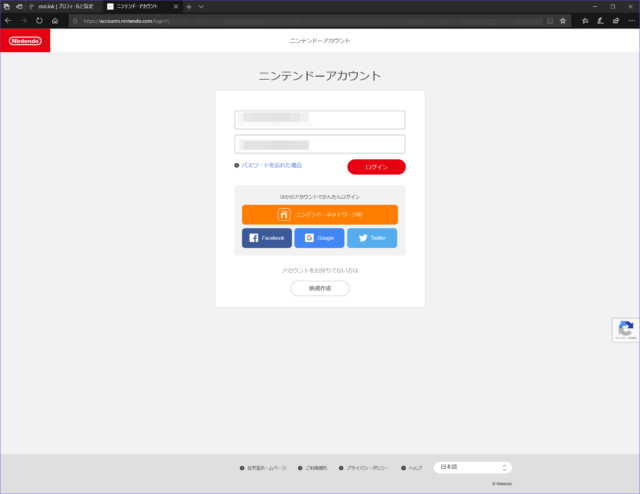This screenshot has width=640, height=494.
Task: Open プライバシーポリシー footer link
Action: pyautogui.click(x=367, y=468)
